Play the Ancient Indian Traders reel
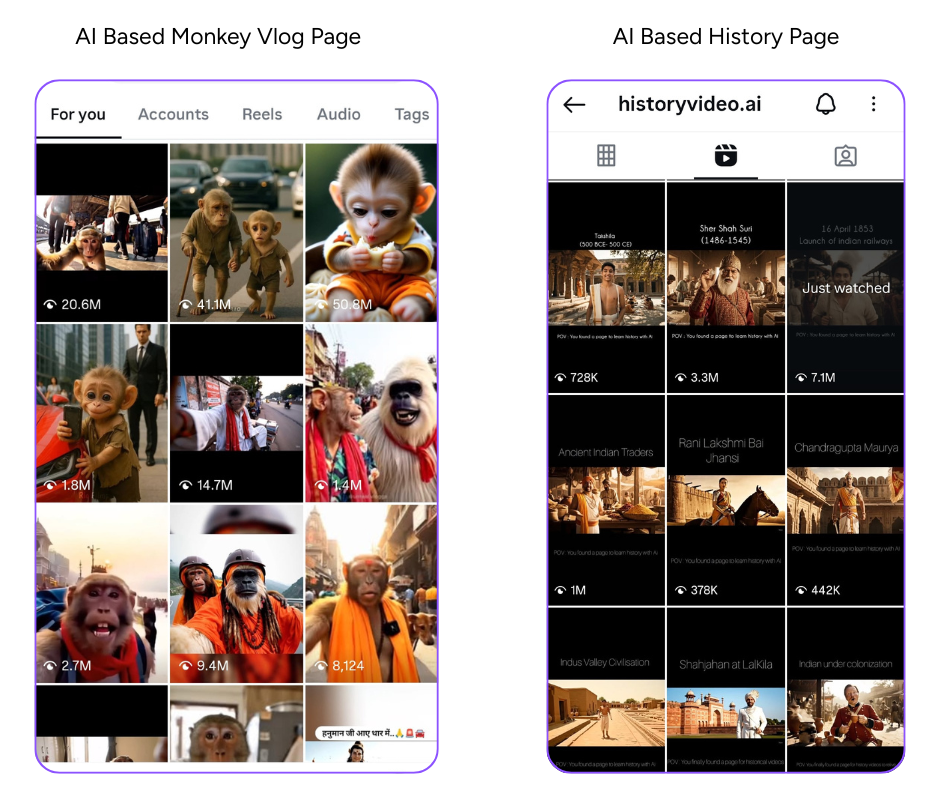 [606, 500]
